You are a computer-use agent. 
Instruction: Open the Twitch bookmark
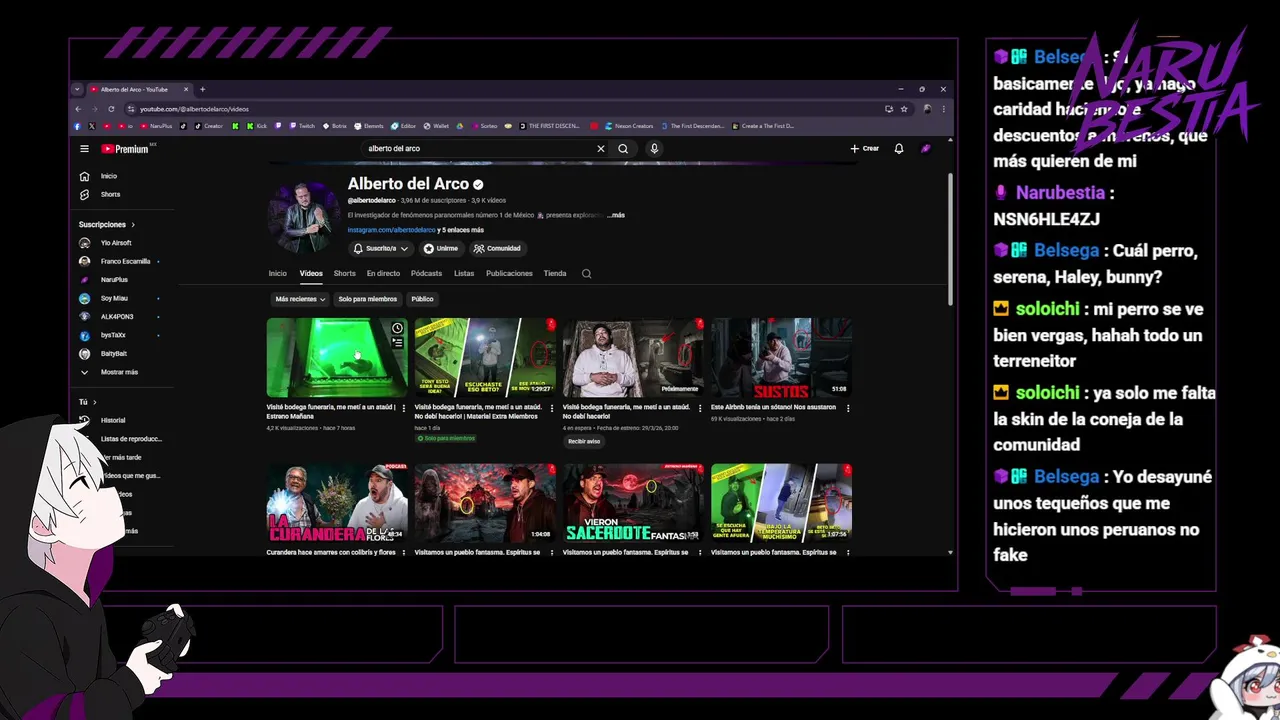(x=302, y=126)
